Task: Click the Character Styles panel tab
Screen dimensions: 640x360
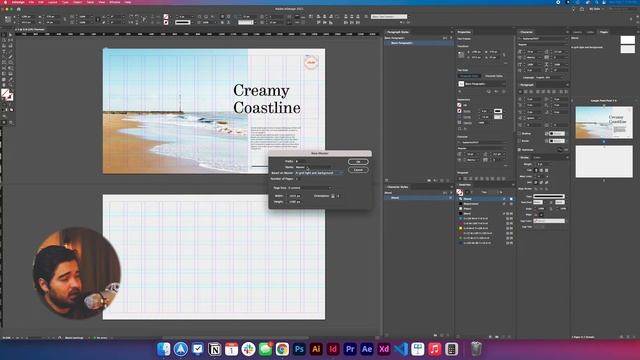Action: (x=398, y=187)
